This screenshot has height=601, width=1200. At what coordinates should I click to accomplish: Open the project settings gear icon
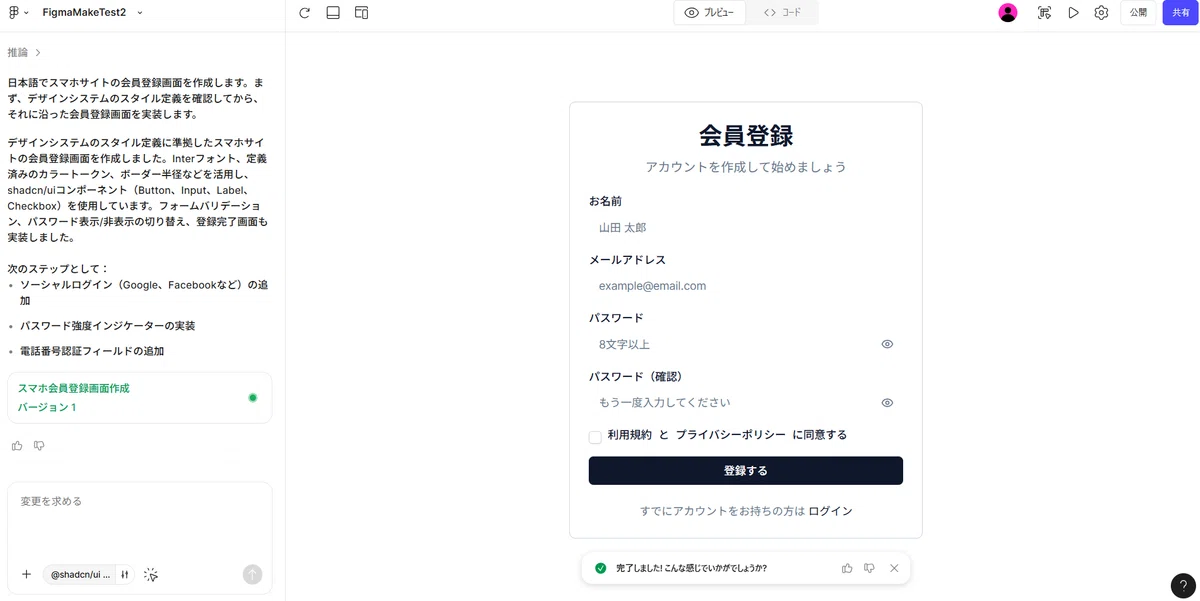tap(1101, 12)
